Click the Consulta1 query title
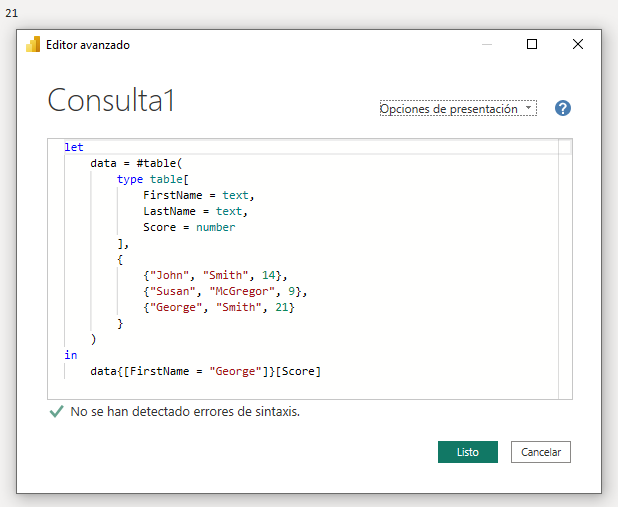Screen dimensions: 618x507 (x=111, y=101)
